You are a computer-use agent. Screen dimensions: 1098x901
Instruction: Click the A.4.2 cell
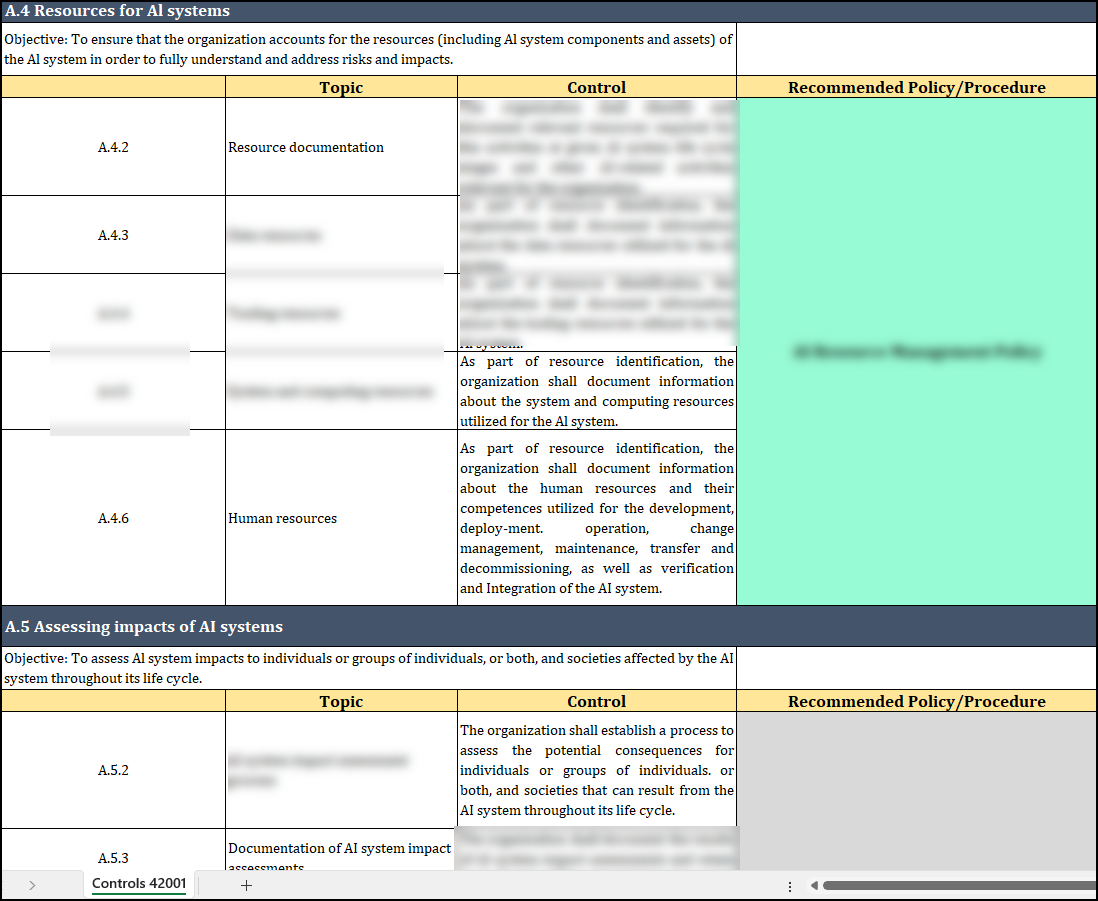(113, 147)
